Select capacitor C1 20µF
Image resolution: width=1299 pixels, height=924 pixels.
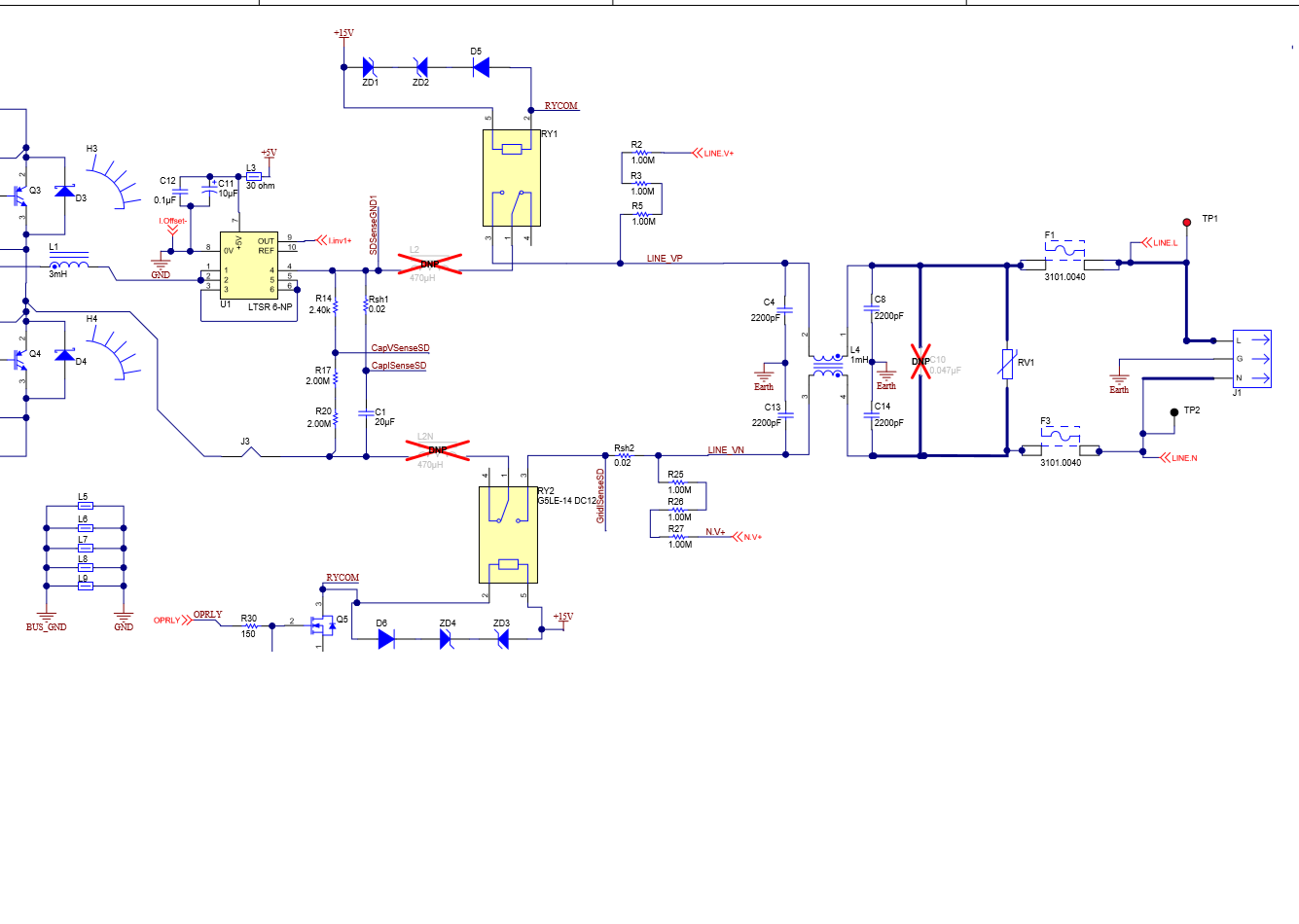pos(366,413)
